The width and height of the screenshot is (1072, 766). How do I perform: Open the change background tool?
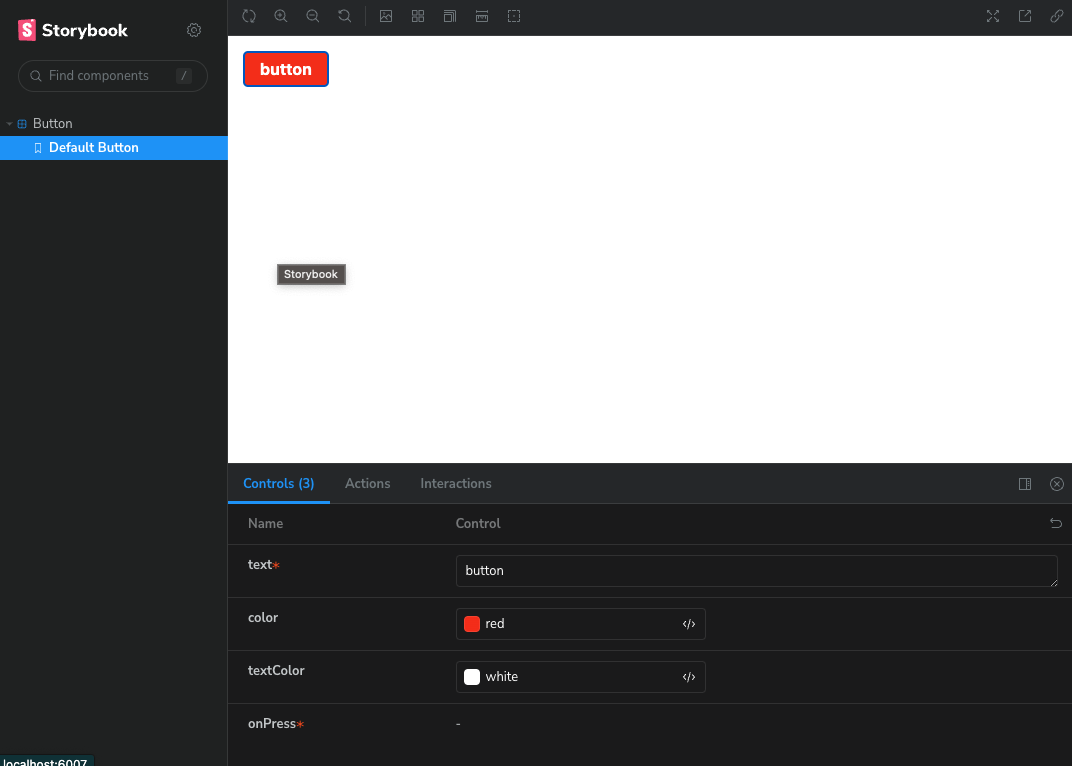coord(386,16)
